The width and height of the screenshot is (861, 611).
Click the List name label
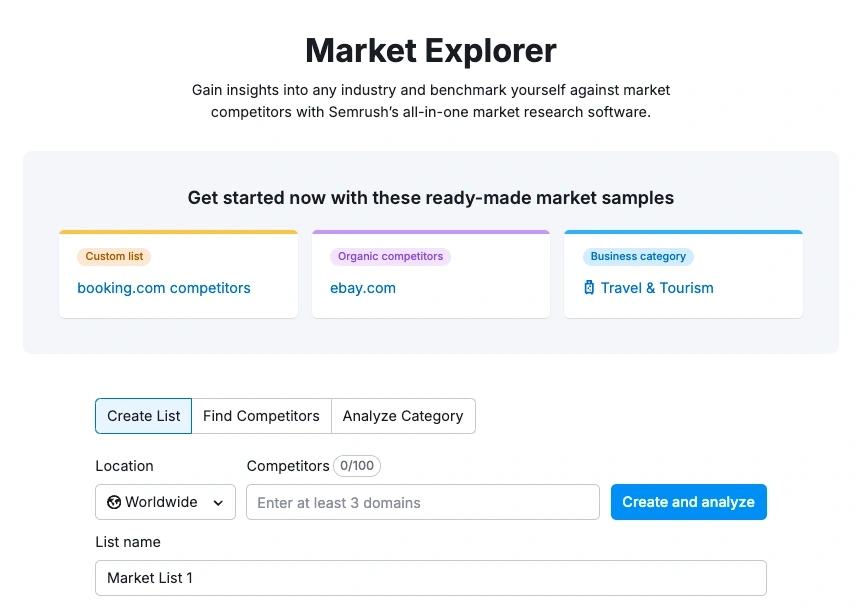pos(128,542)
